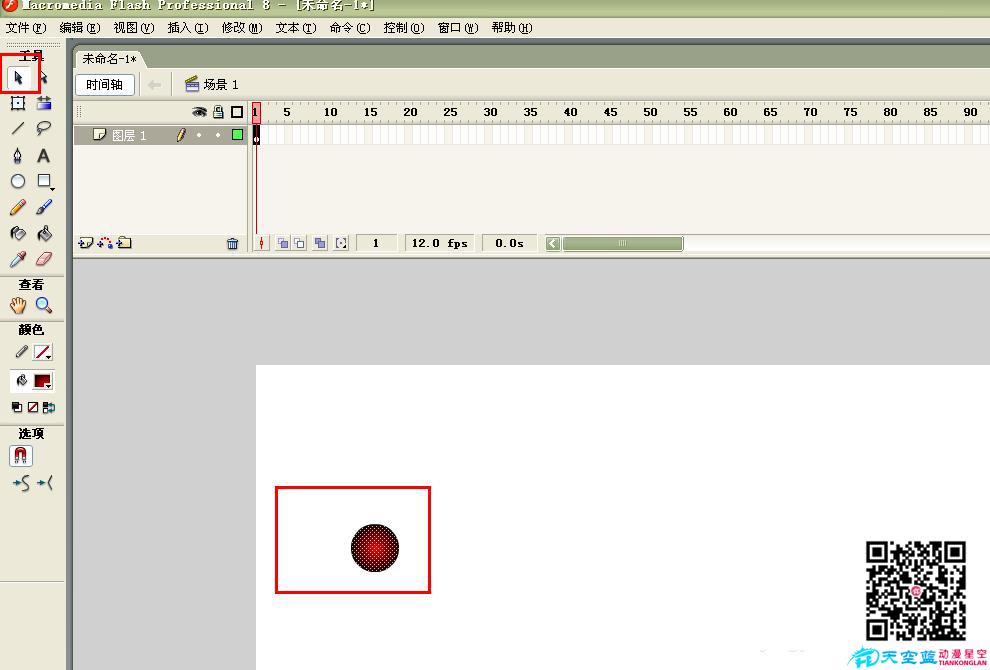Image resolution: width=990 pixels, height=670 pixels.
Task: Click the Smooth option icon
Action: point(21,484)
